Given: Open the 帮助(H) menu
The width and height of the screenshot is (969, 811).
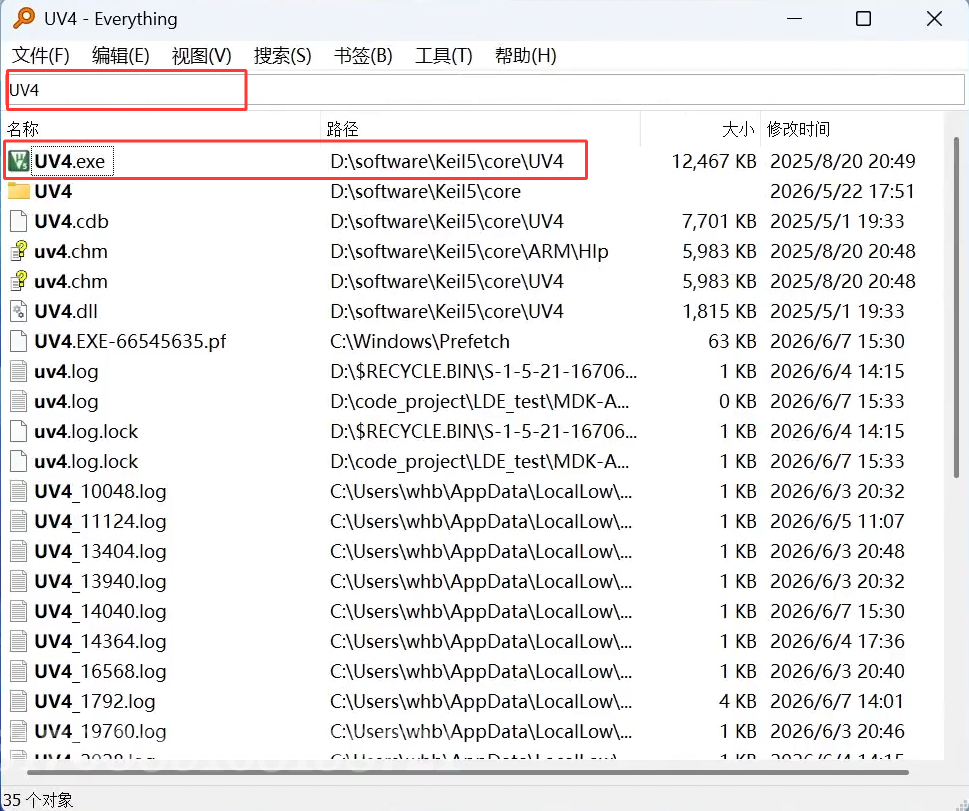Looking at the screenshot, I should click(525, 56).
